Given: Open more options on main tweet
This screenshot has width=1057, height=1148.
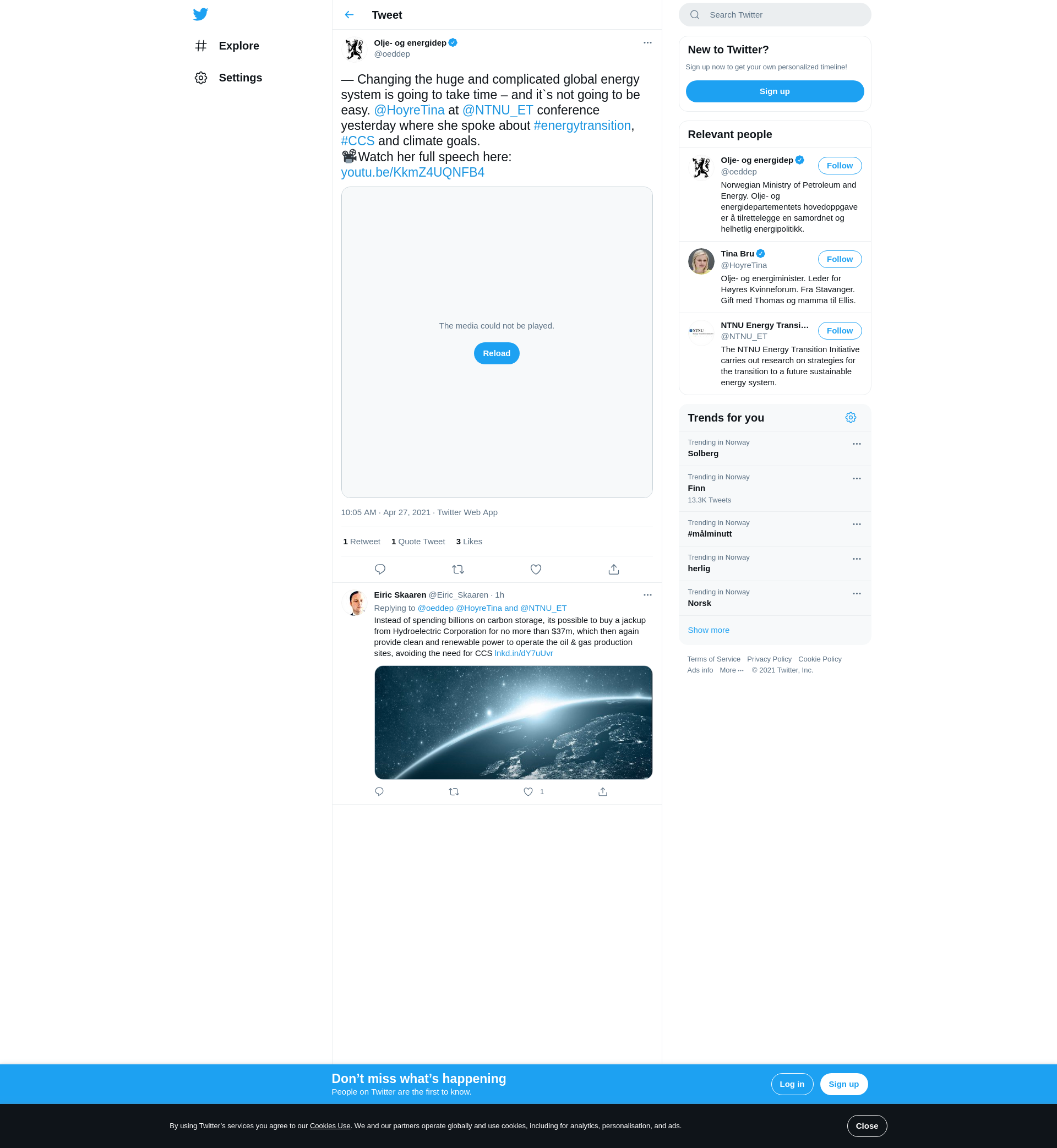Looking at the screenshot, I should (x=647, y=43).
